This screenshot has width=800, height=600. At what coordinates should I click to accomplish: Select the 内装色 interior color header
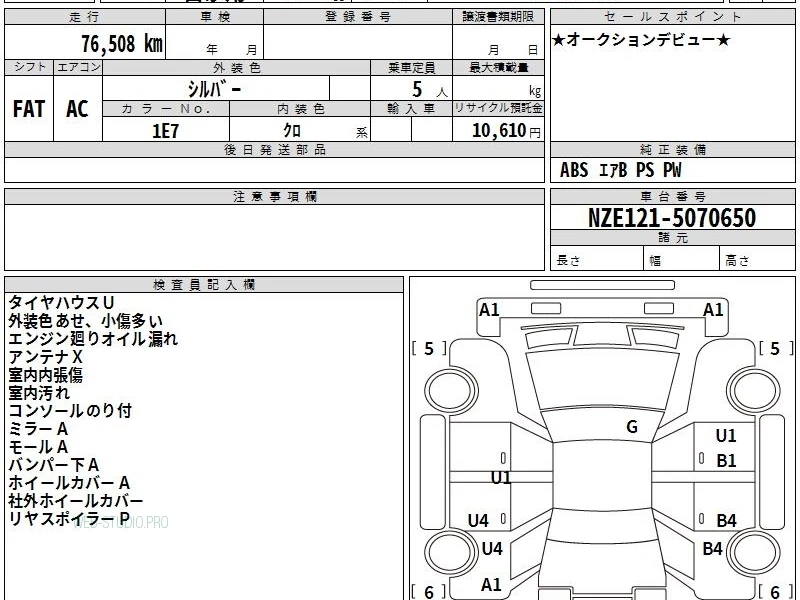300,109
